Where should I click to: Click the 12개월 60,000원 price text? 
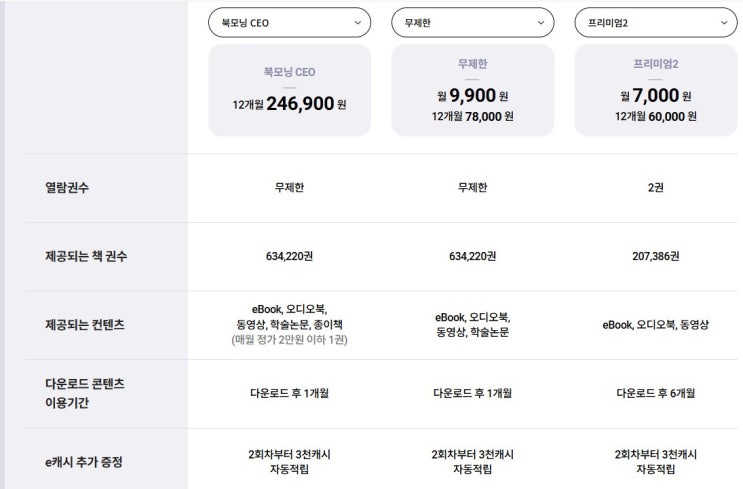(656, 116)
